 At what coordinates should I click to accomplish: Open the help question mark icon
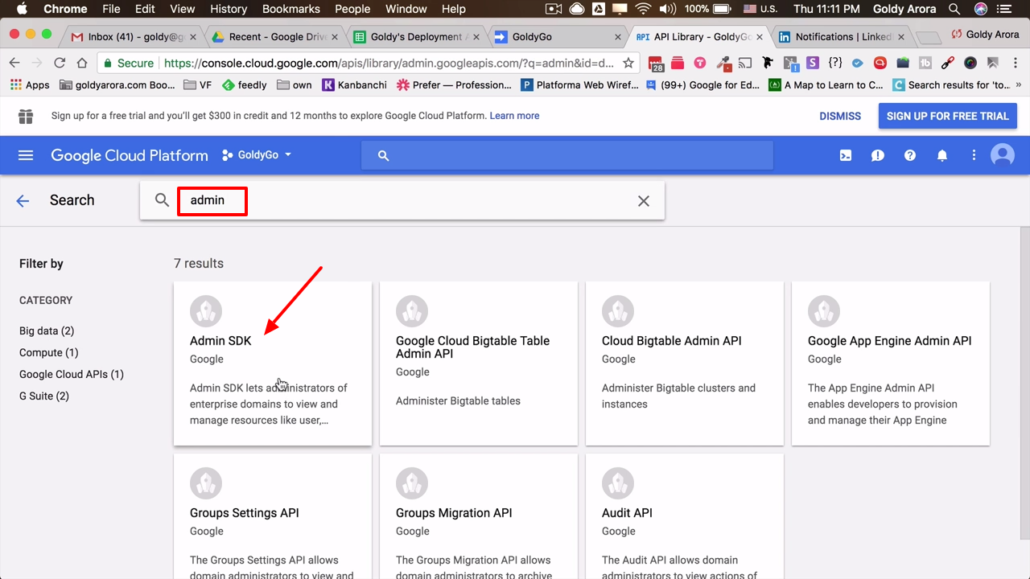point(910,155)
